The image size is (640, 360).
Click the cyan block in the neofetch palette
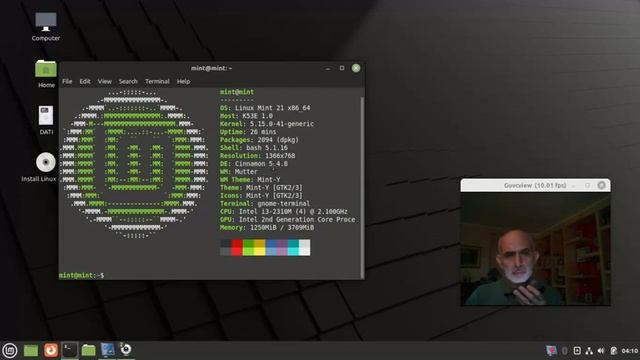[x=293, y=247]
